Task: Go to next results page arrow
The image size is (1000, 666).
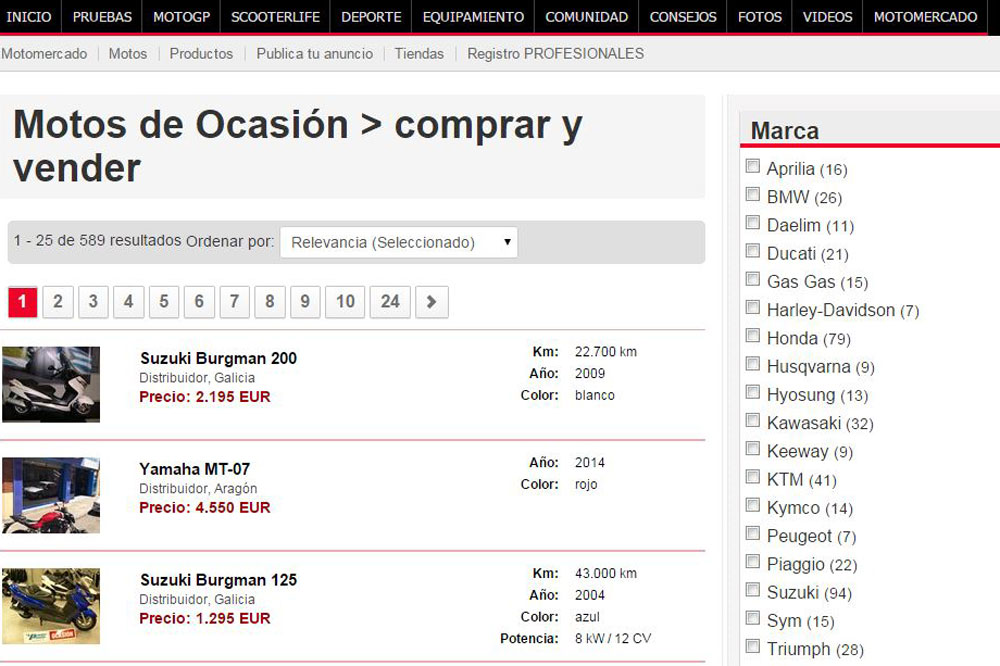Action: tap(432, 302)
